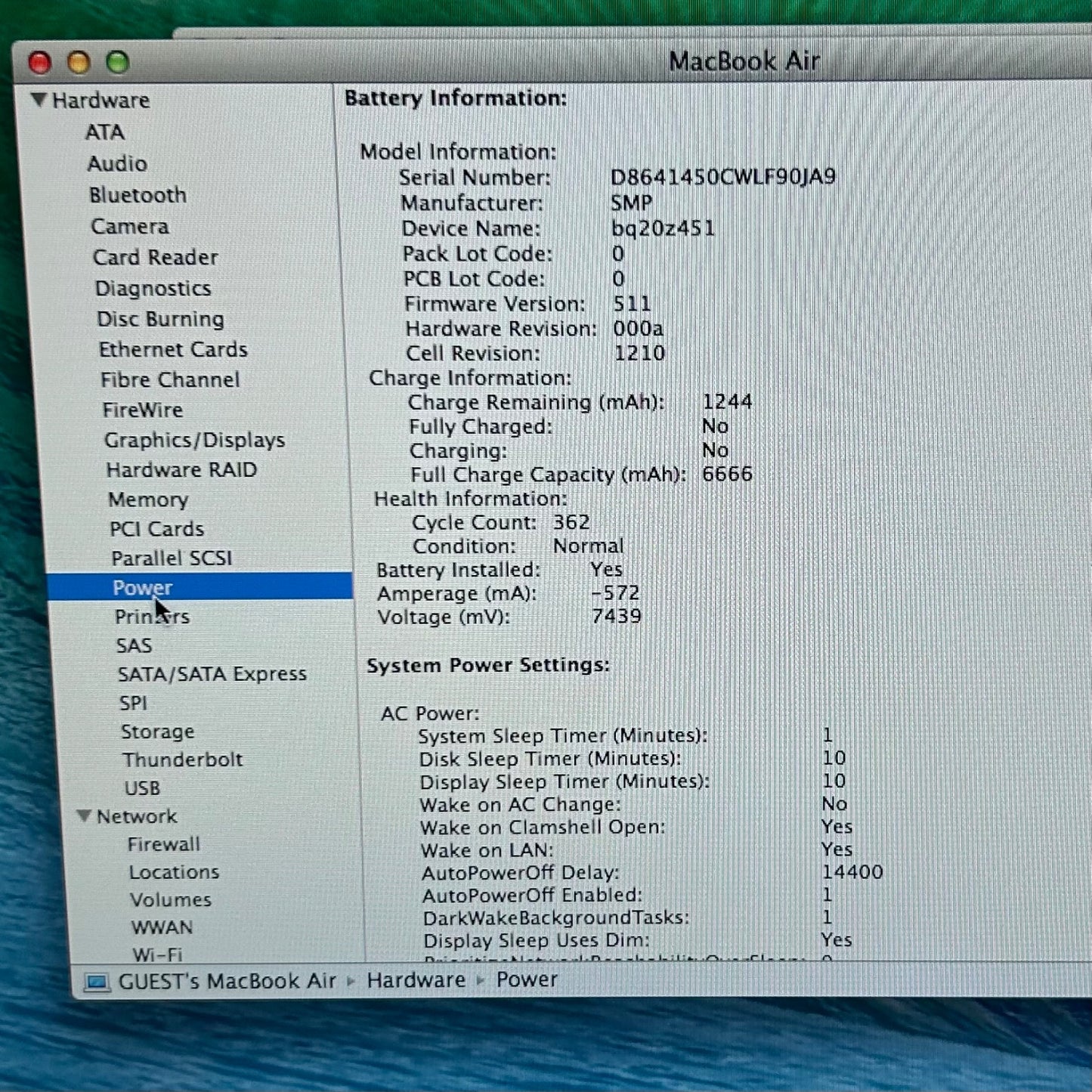Click Hardware in the bottom path bar
This screenshot has height=1092, width=1092.
[x=416, y=980]
